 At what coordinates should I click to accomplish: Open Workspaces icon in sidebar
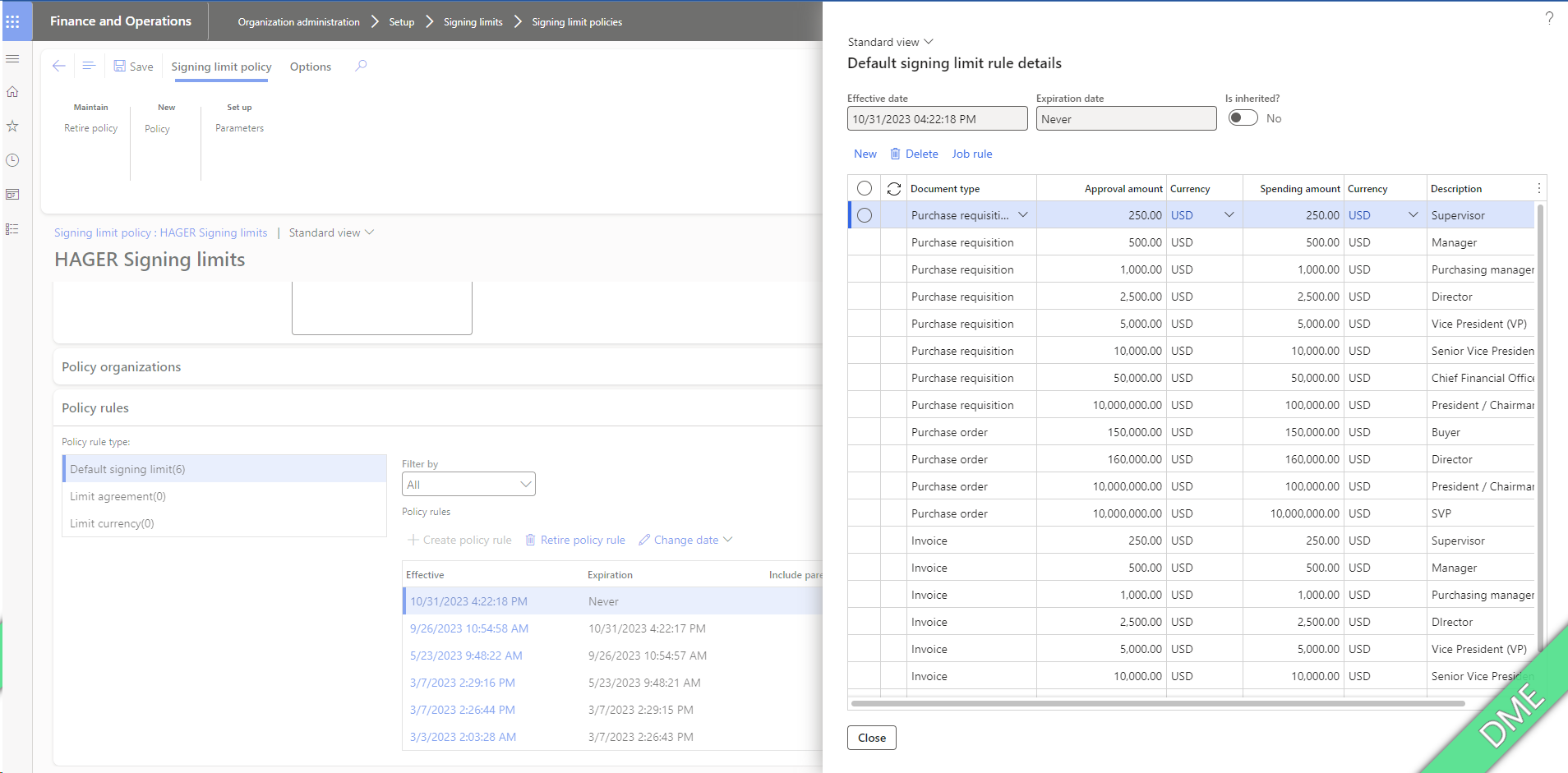pos(12,195)
